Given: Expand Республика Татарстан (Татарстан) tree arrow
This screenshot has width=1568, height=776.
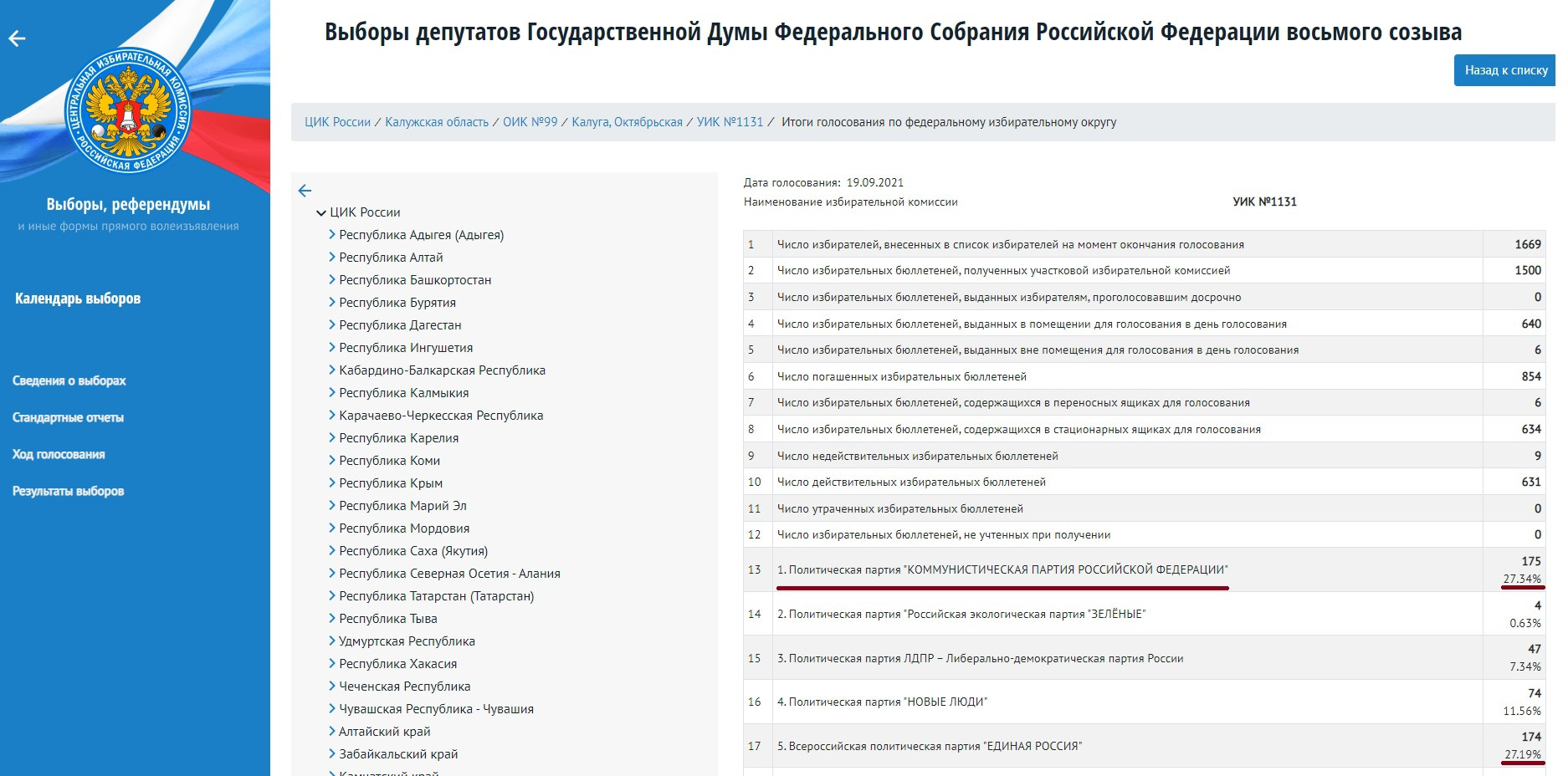Looking at the screenshot, I should (332, 596).
